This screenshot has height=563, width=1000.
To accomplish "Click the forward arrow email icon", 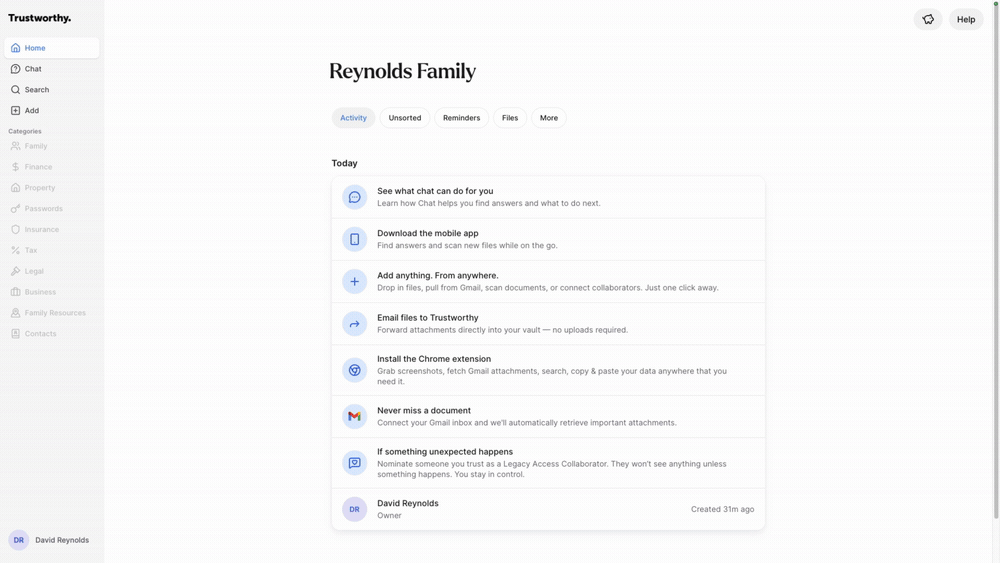I will 354,324.
